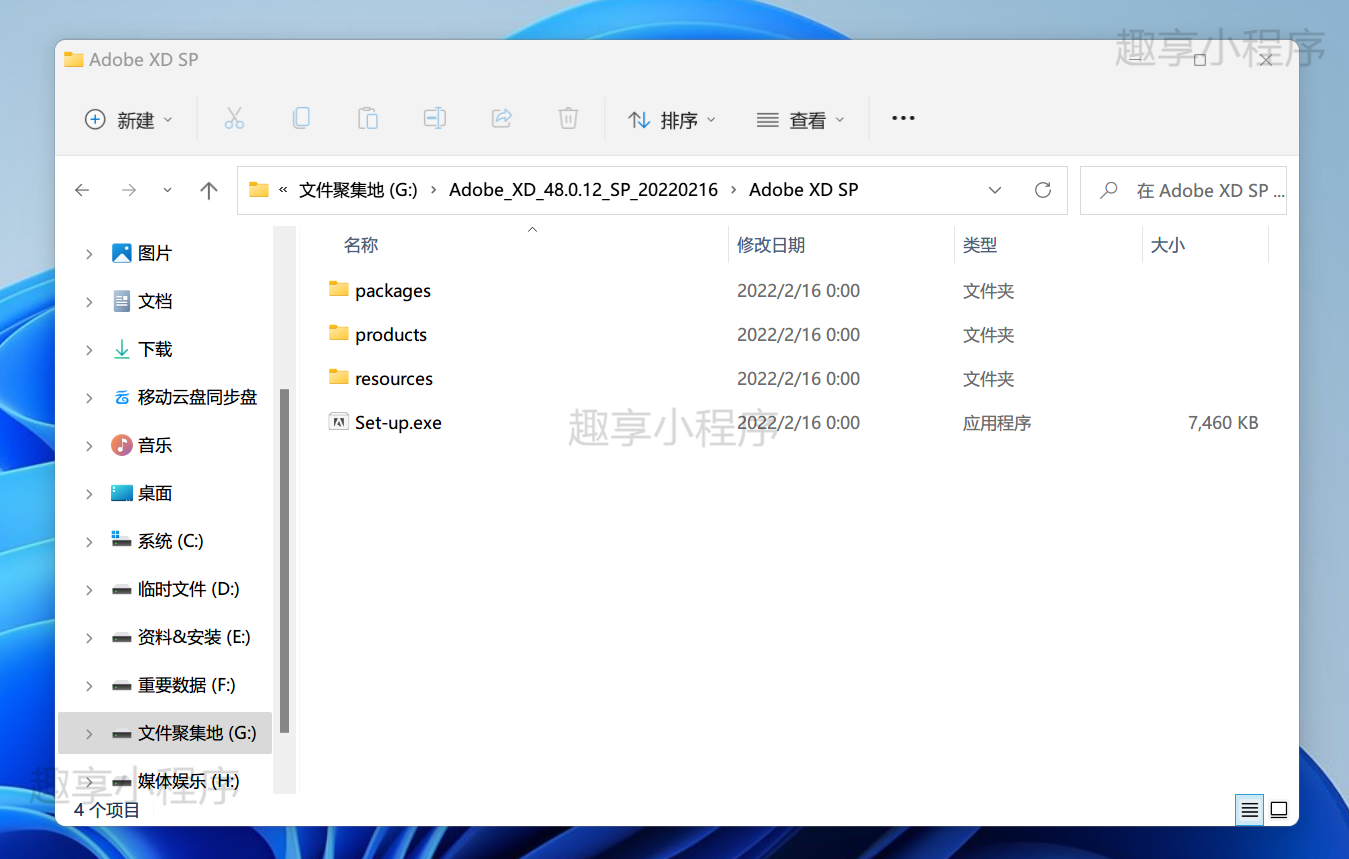This screenshot has height=859, width=1349.
Task: Sort by 修改日期 column header
Action: point(771,245)
